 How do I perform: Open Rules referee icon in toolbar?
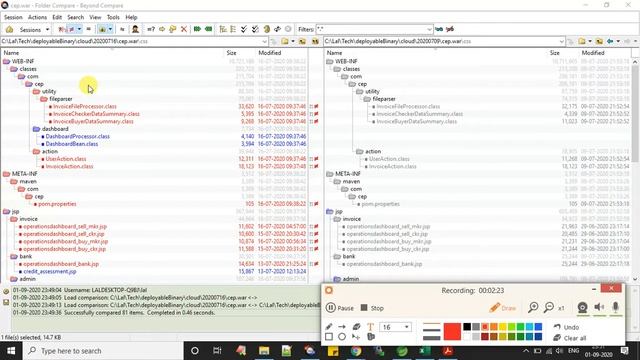(135, 29)
